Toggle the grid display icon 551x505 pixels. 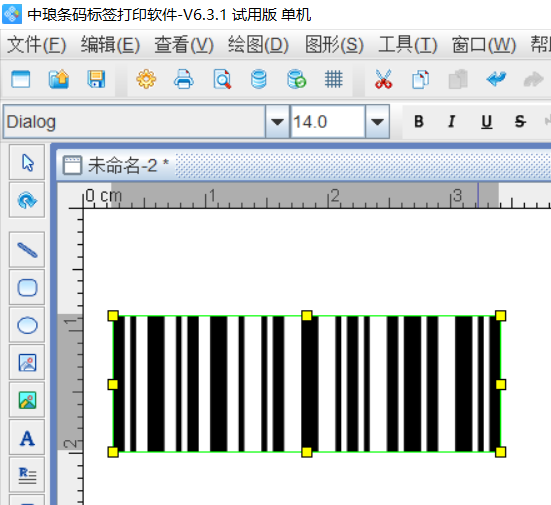tap(333, 79)
